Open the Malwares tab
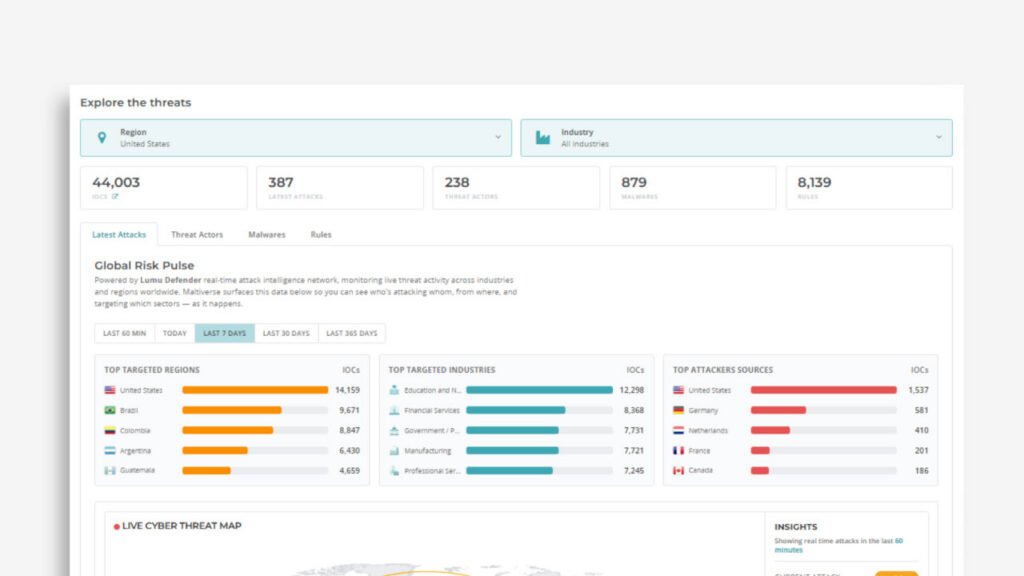The image size is (1024, 576). 266,234
